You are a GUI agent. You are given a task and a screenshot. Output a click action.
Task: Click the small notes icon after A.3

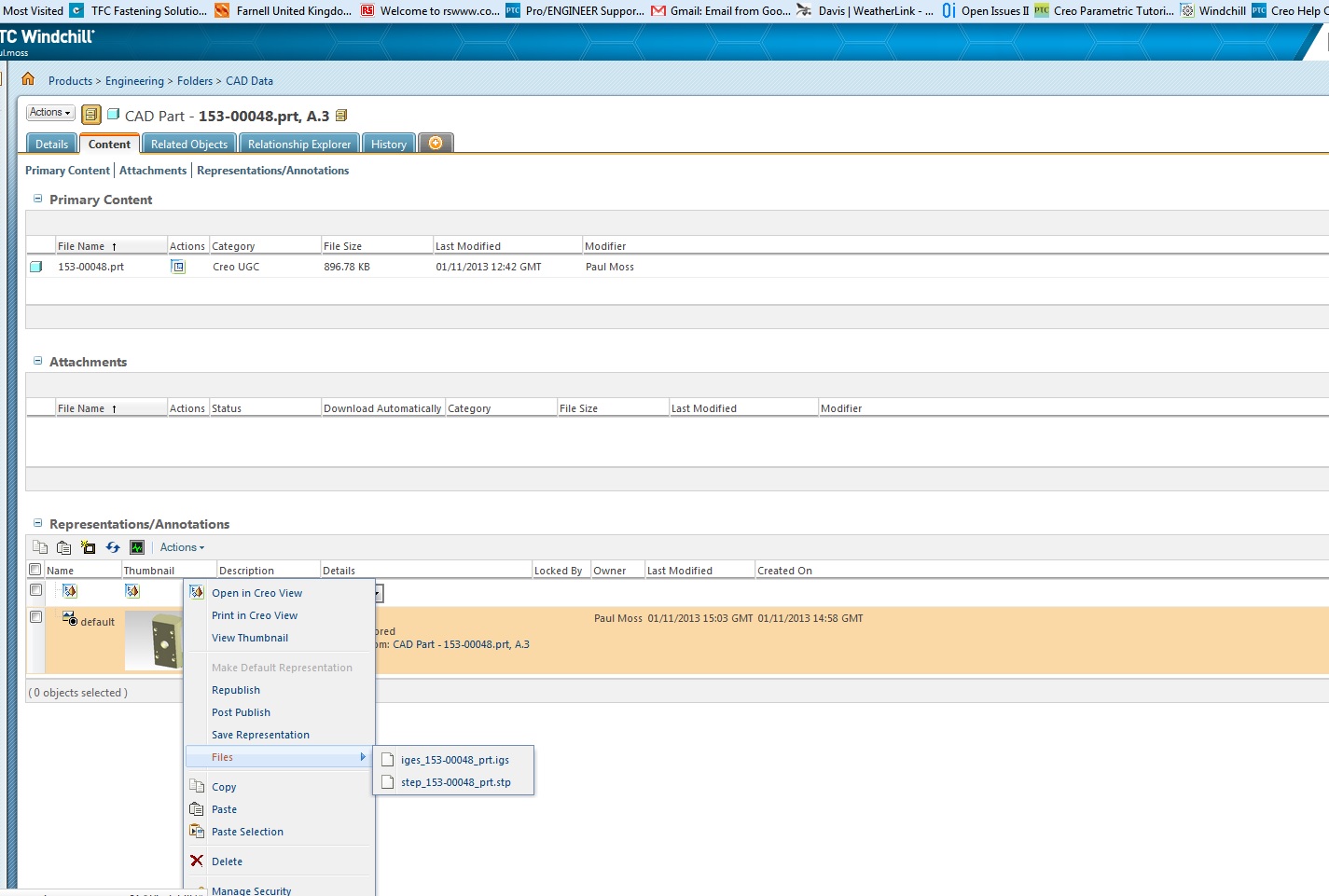(x=341, y=116)
